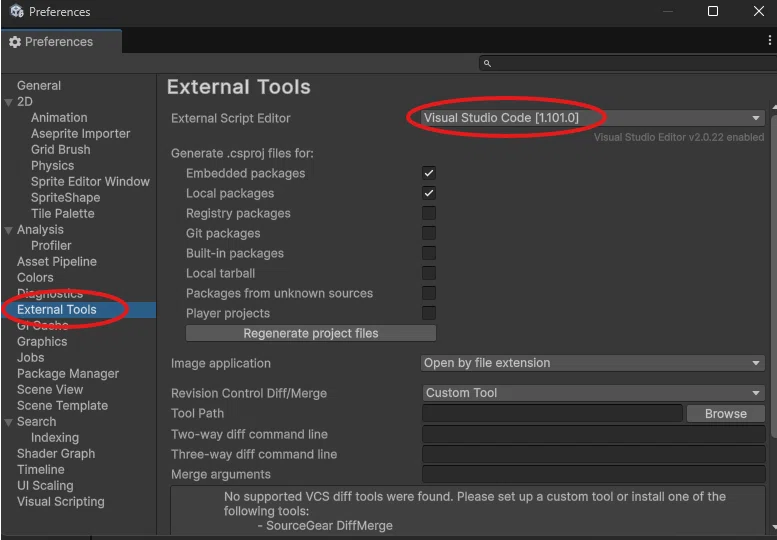Select Search in the sidebar

[x=37, y=422]
